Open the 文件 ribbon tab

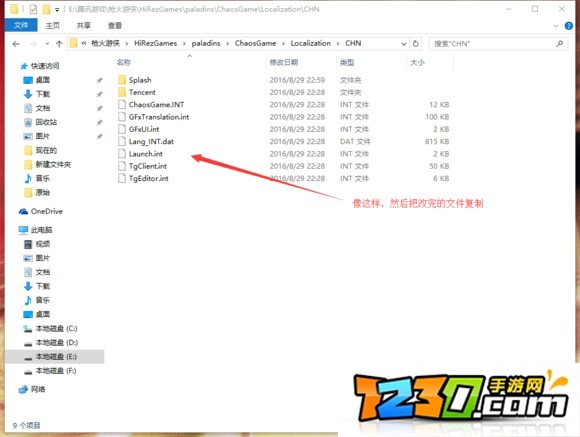21,25
